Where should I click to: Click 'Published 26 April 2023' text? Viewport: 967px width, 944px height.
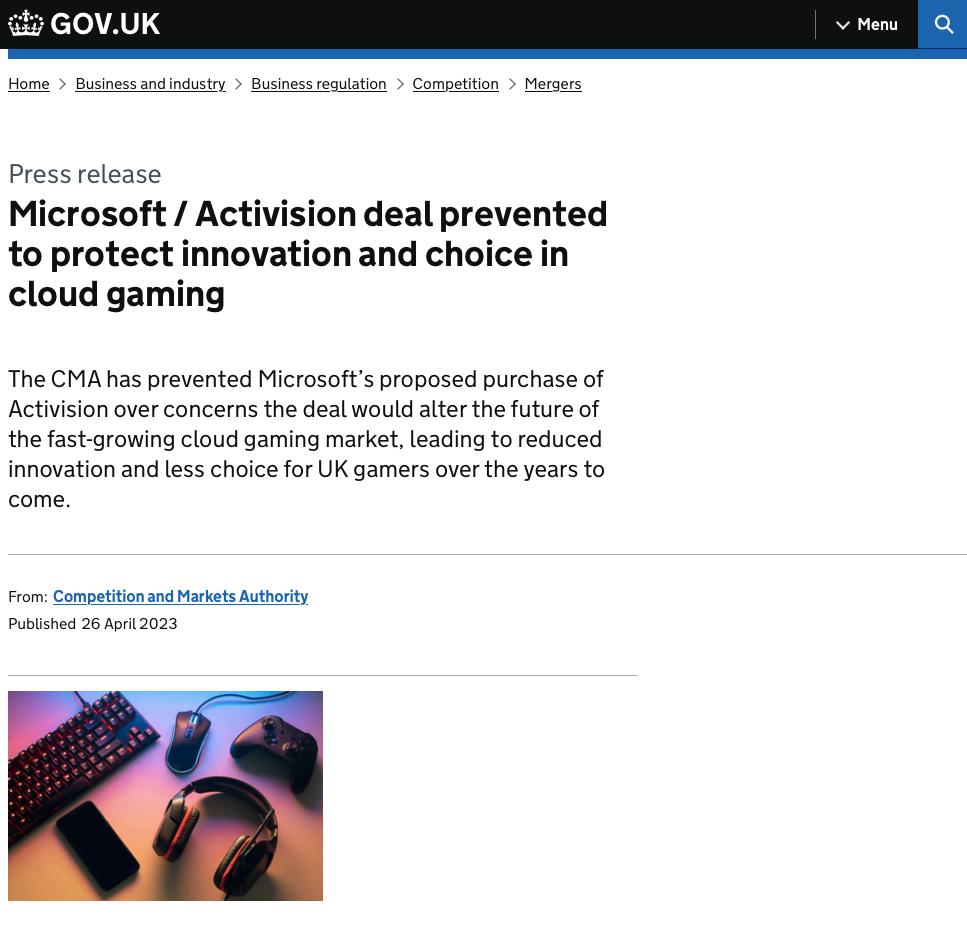(93, 623)
